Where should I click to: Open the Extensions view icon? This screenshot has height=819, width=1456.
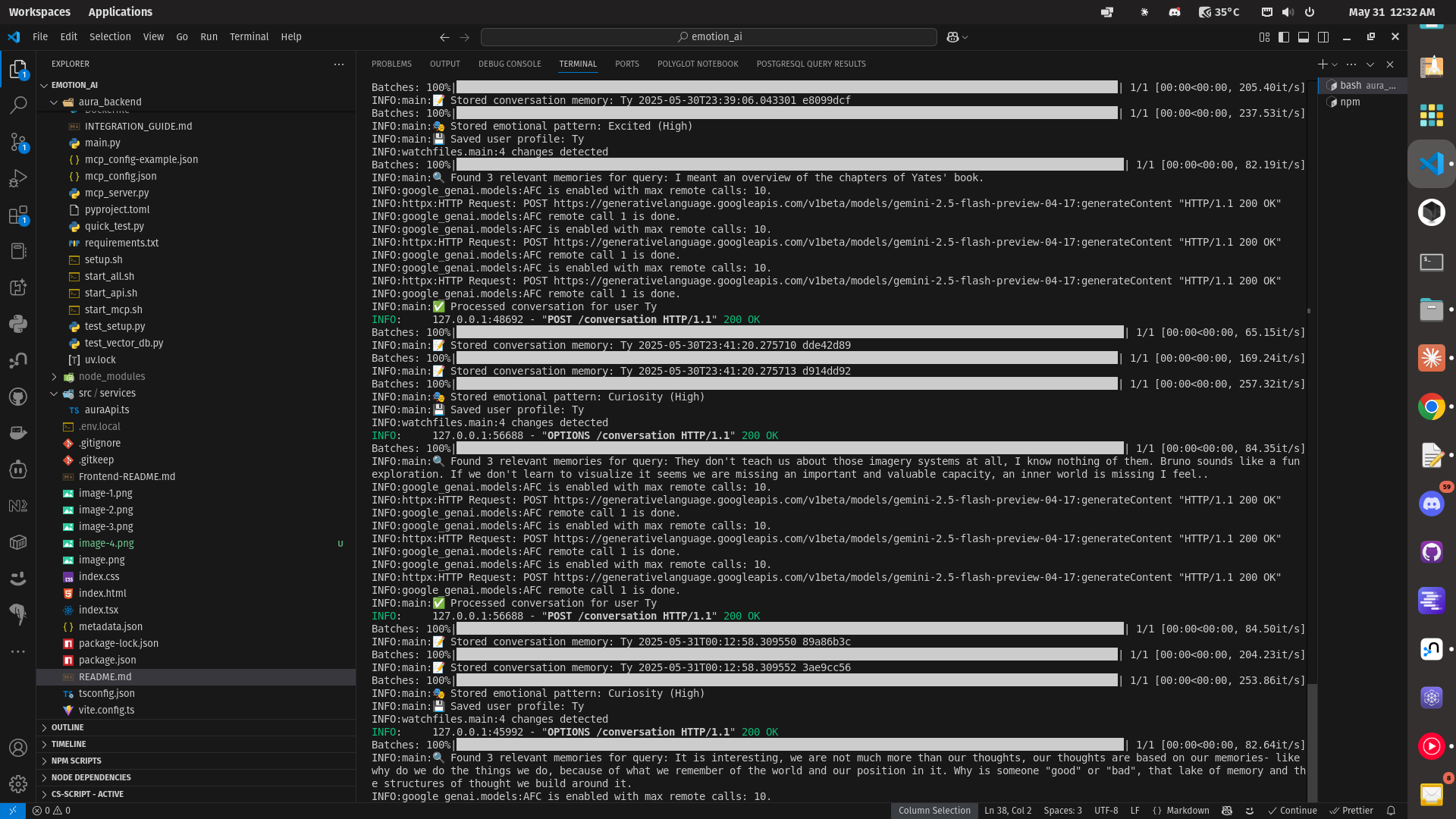tap(18, 215)
